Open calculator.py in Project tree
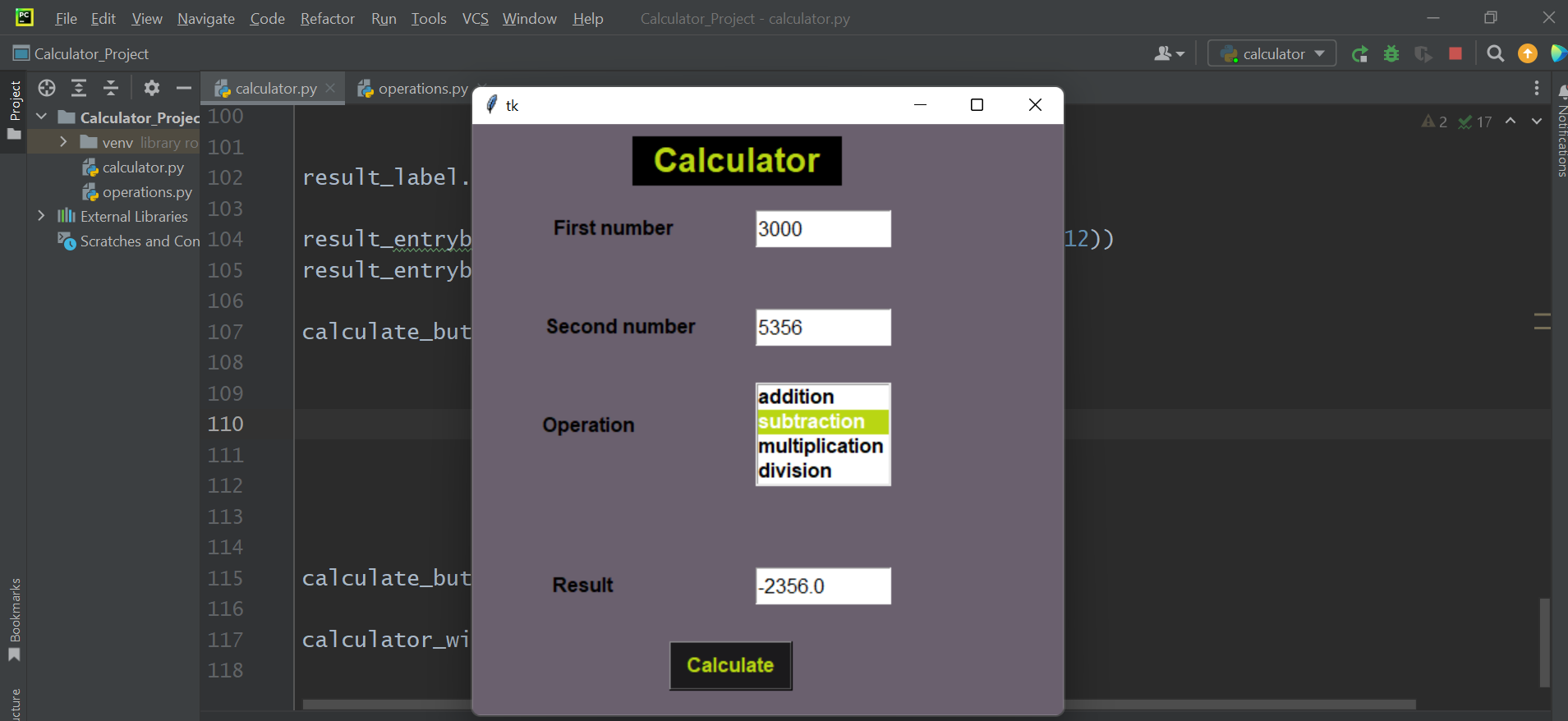 point(134,168)
